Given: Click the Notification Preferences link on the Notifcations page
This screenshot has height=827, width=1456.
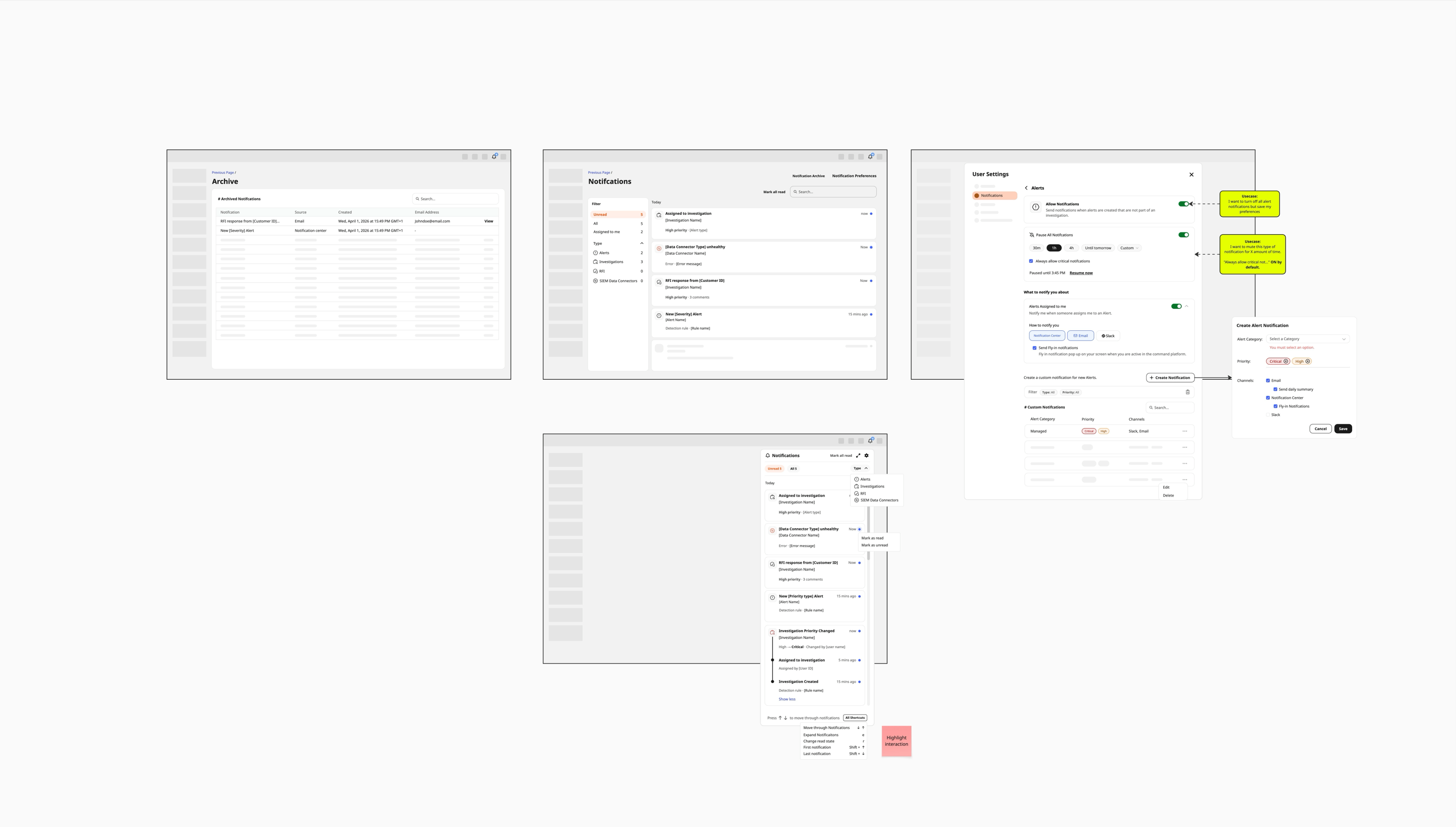Looking at the screenshot, I should 854,176.
